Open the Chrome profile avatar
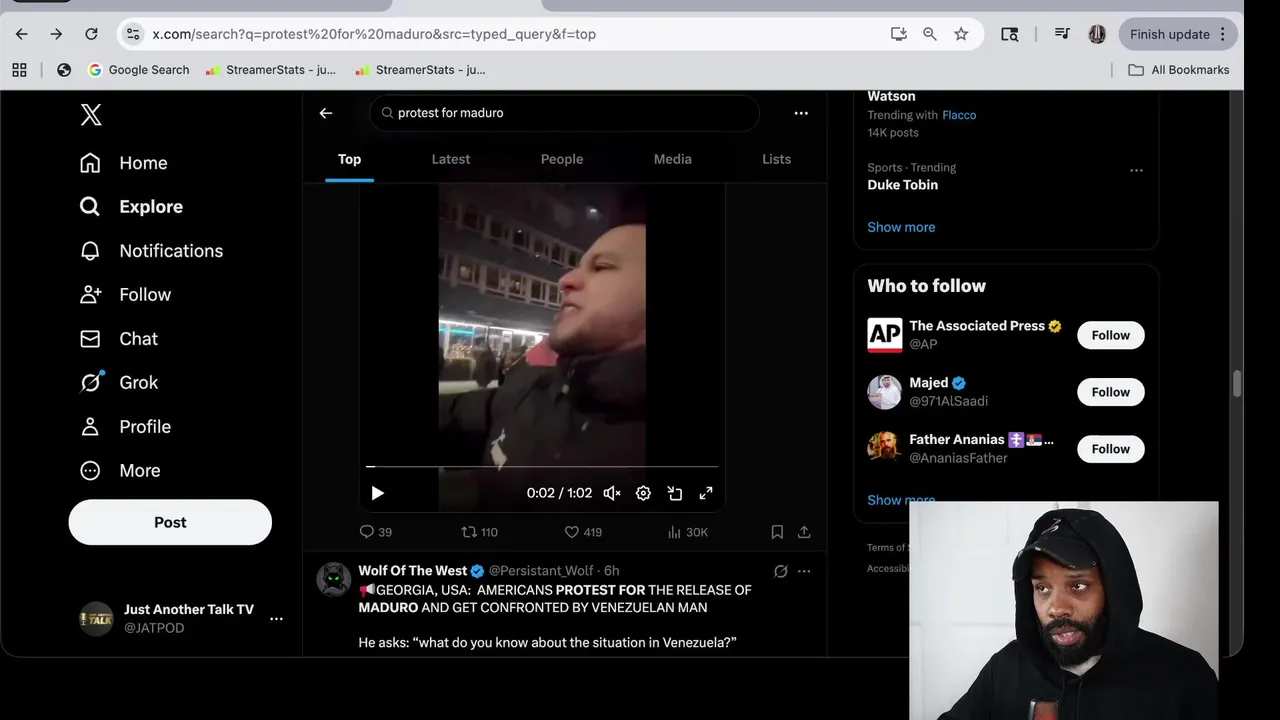 pos(1097,34)
